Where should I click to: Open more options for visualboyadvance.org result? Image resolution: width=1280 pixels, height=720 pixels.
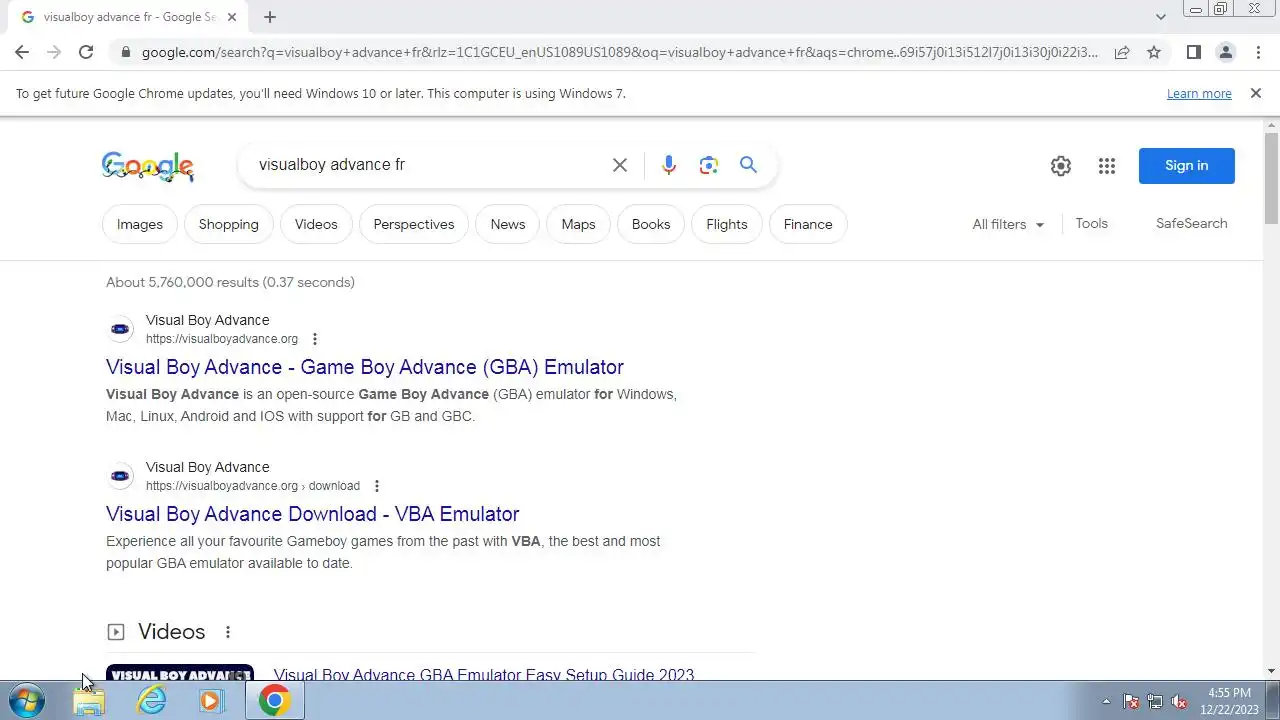tap(315, 339)
